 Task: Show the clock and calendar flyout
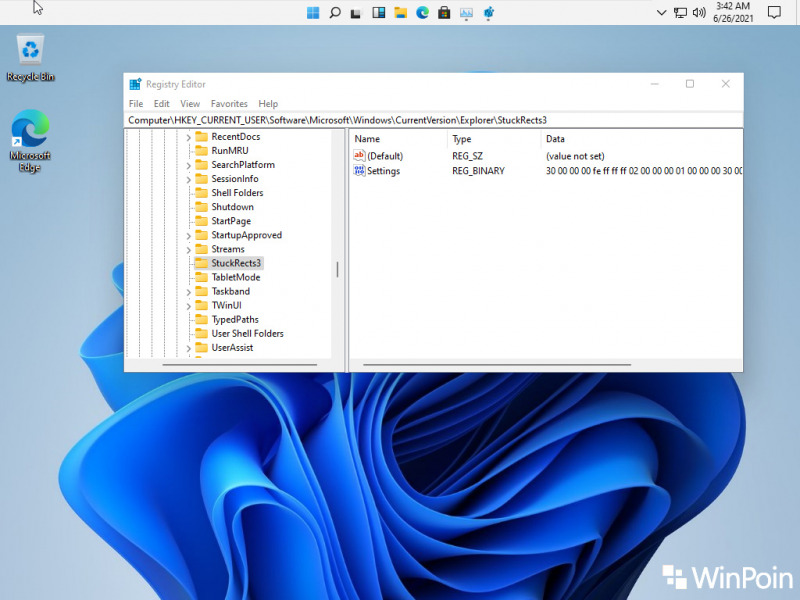tap(733, 12)
